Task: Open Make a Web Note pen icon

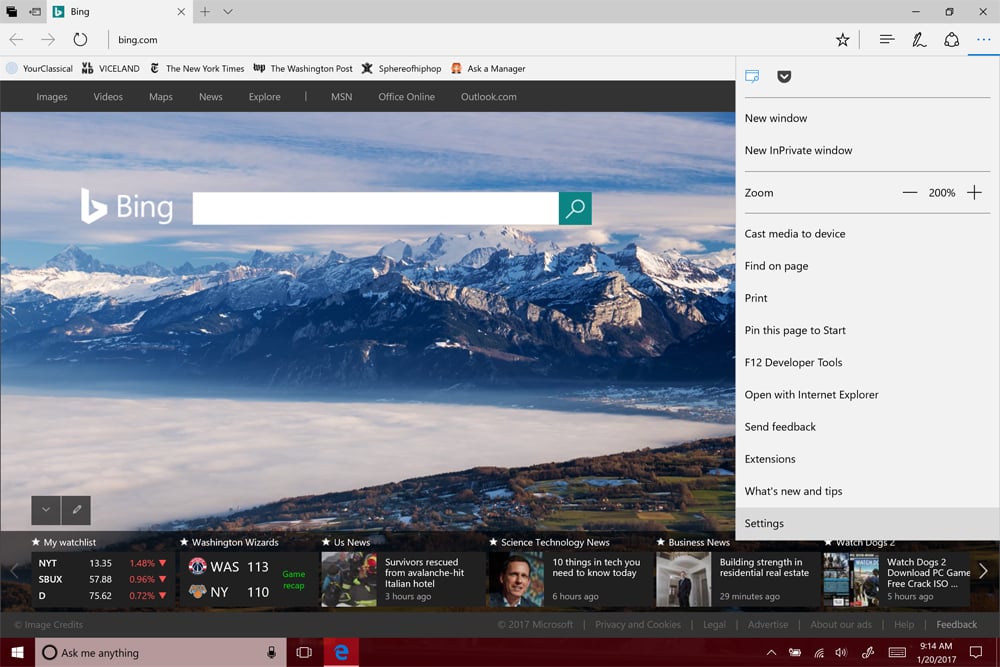Action: (918, 40)
